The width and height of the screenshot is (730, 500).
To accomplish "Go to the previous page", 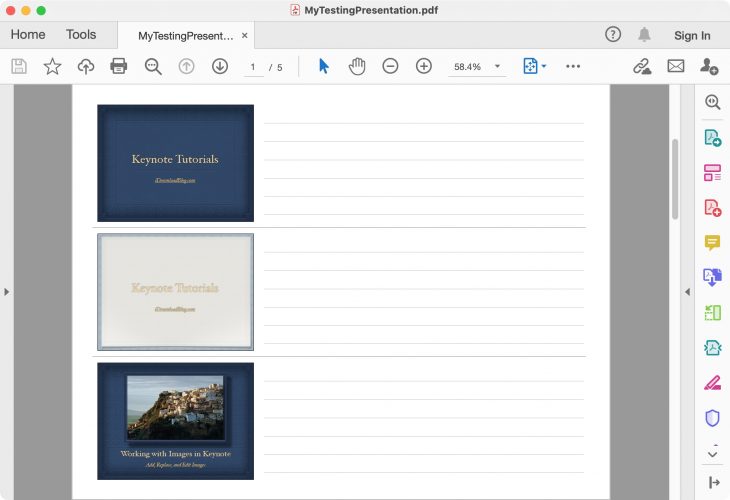I will point(186,67).
